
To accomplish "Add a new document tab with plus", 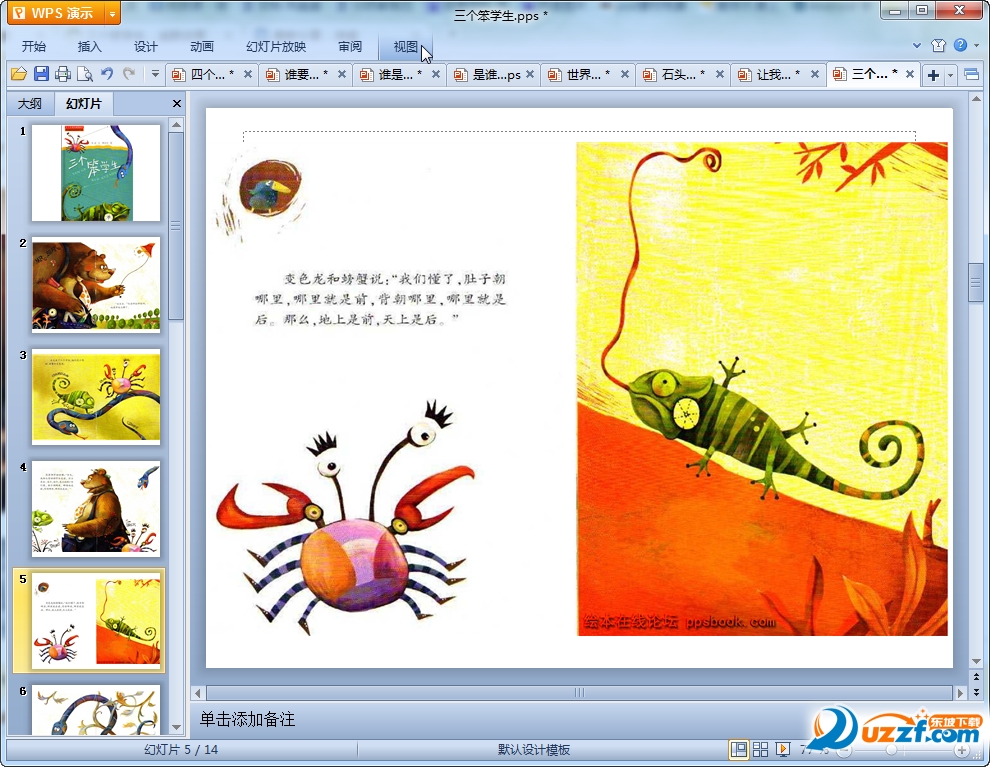I will pyautogui.click(x=933, y=75).
